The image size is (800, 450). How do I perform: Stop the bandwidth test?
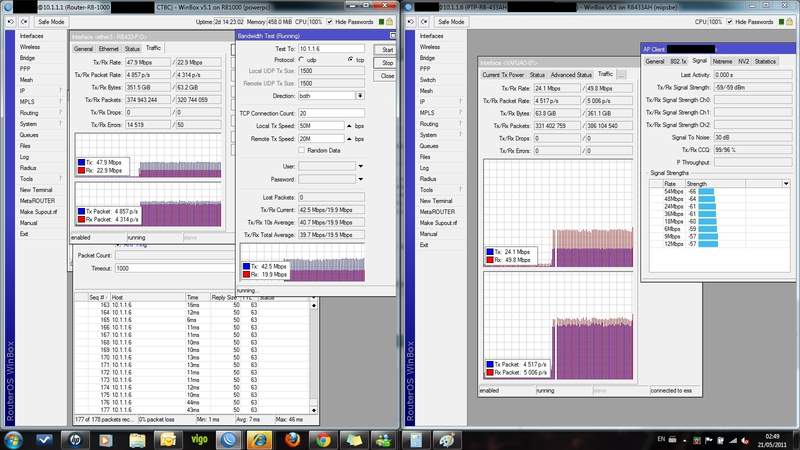tap(387, 63)
